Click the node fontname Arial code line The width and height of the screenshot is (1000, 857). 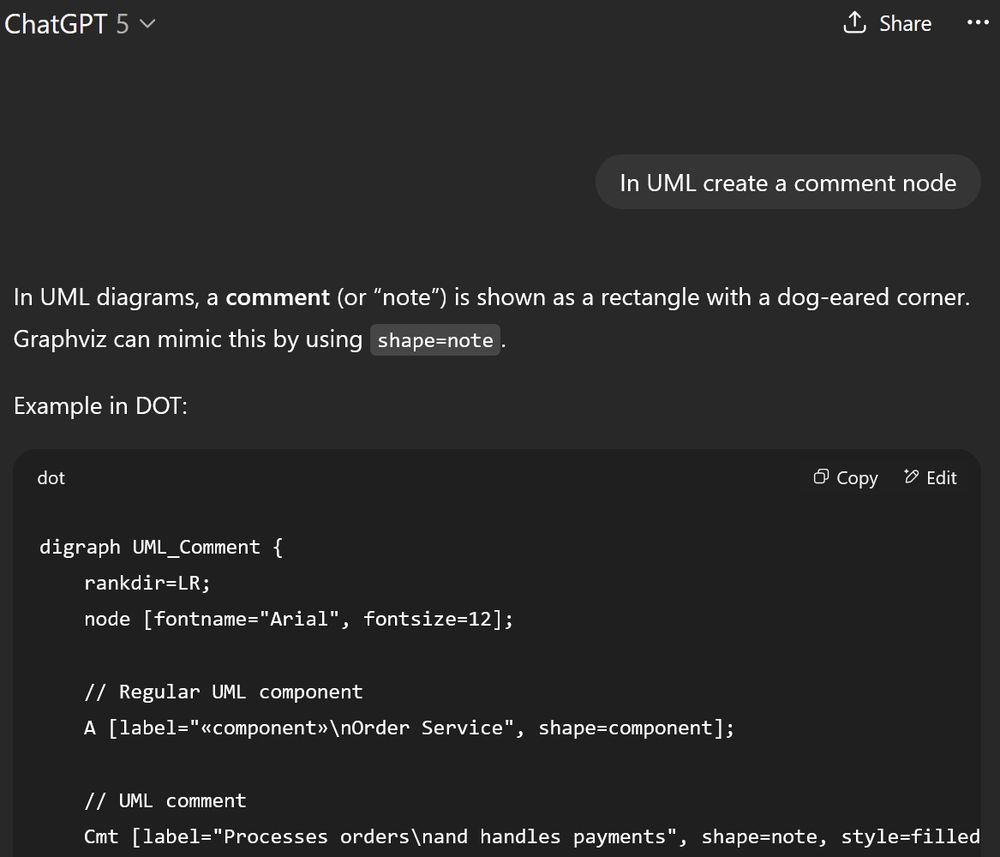click(298, 619)
